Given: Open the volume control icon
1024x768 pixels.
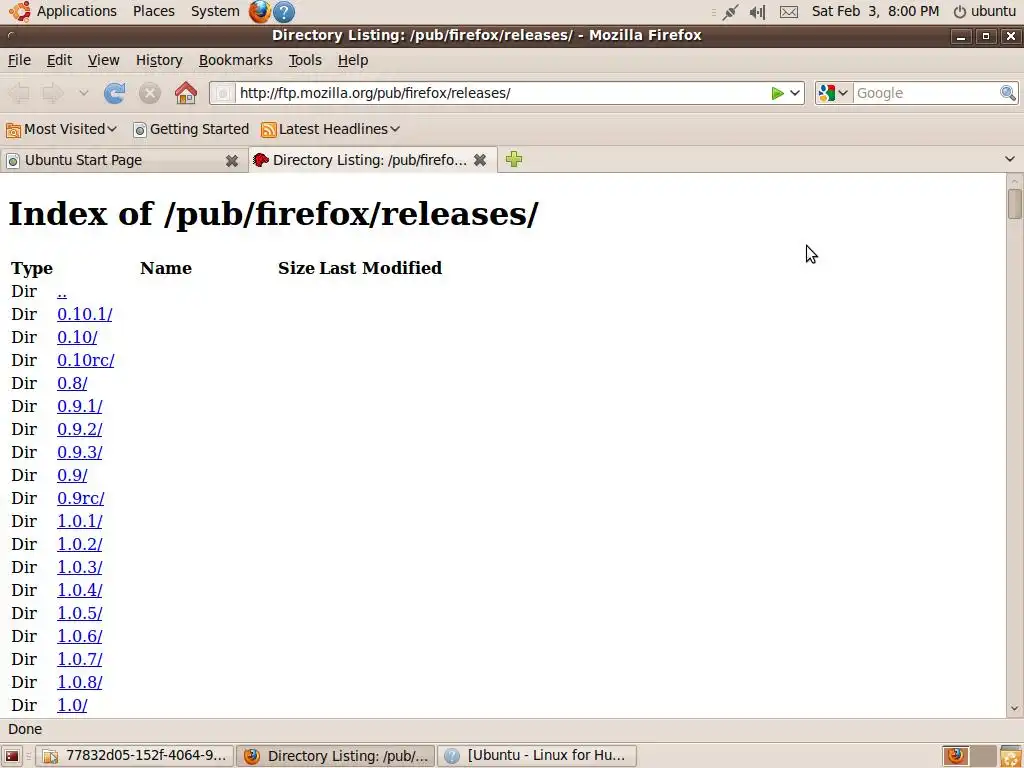Looking at the screenshot, I should pyautogui.click(x=757, y=12).
